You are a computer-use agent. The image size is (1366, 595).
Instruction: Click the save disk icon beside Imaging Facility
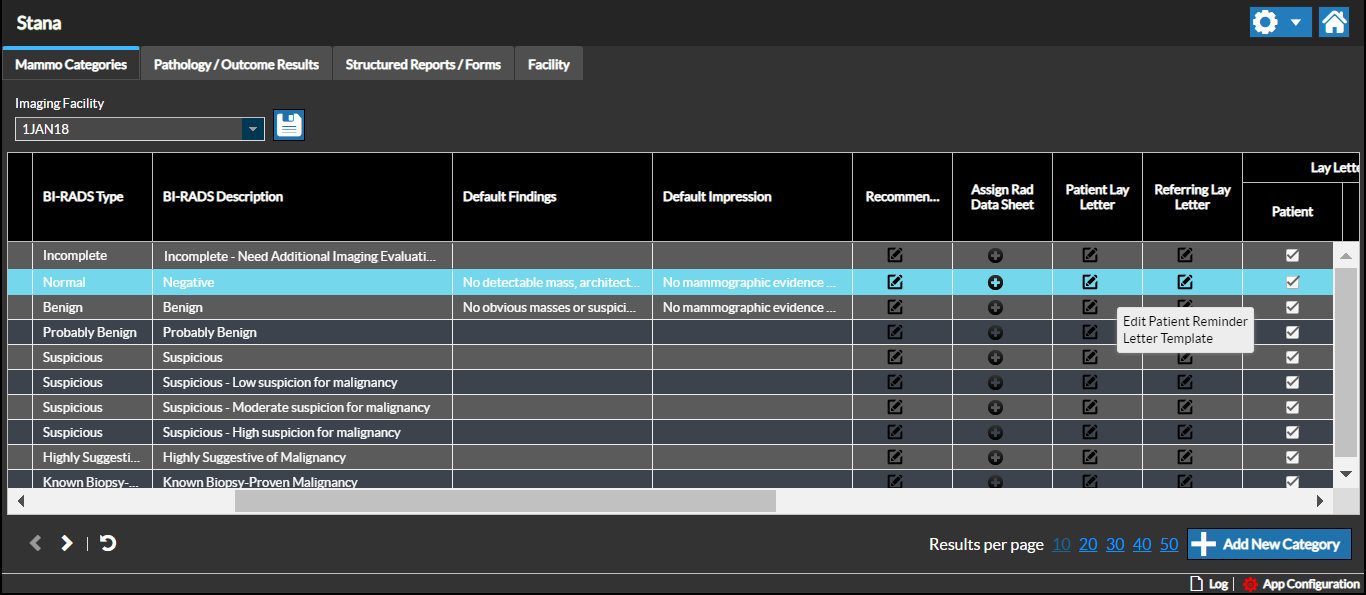[288, 125]
